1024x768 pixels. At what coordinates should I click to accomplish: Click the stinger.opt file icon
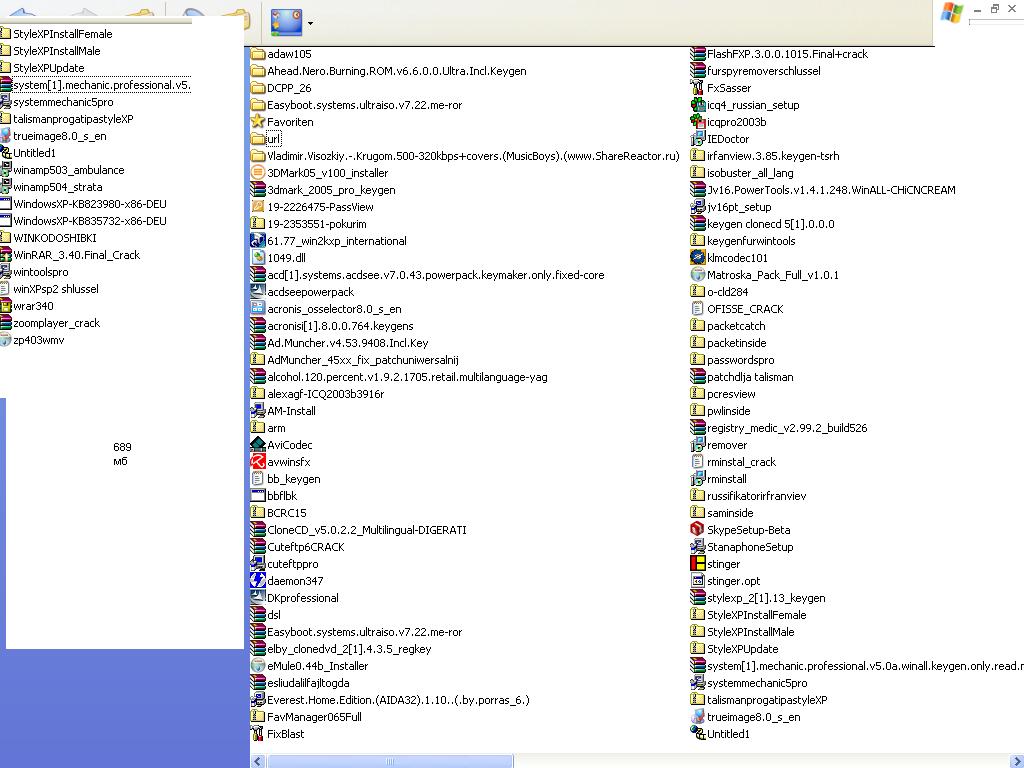[x=697, y=580]
